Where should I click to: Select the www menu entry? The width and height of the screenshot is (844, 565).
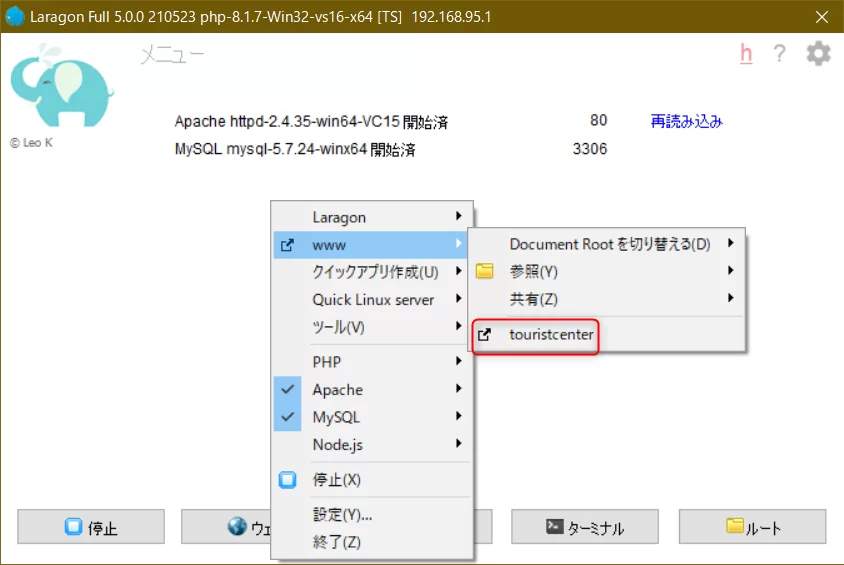click(371, 245)
